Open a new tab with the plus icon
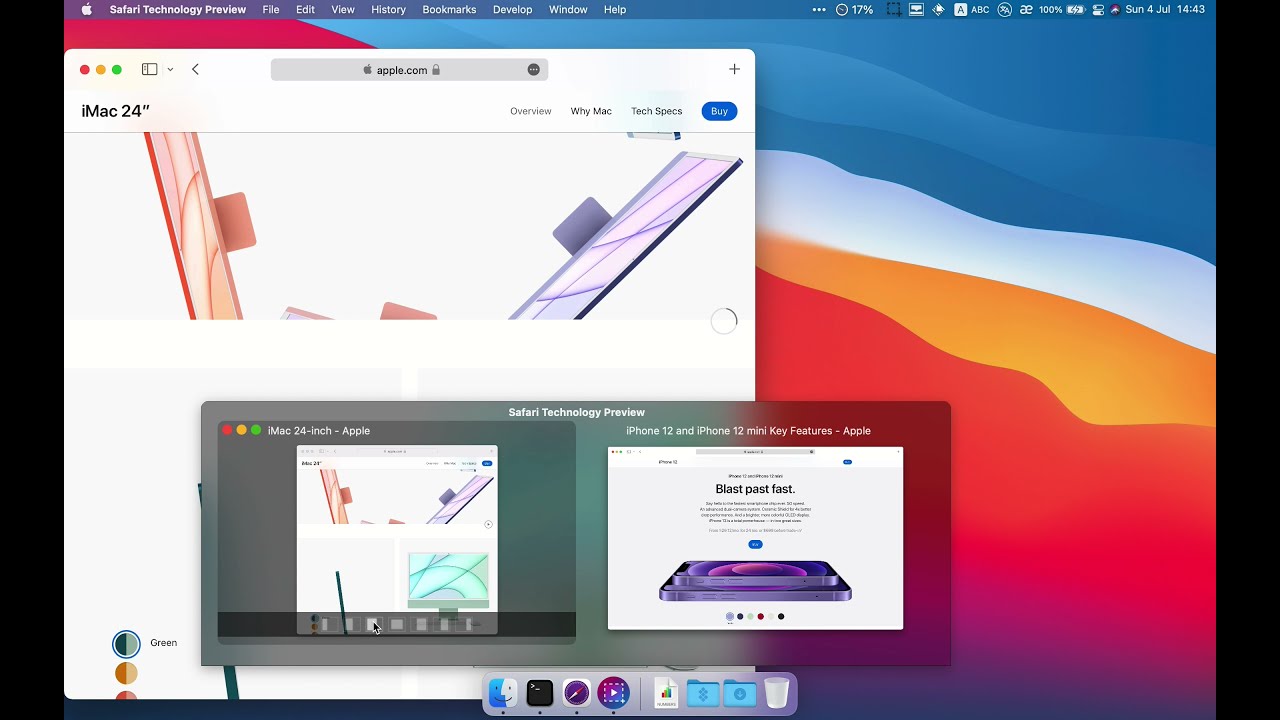The height and width of the screenshot is (720, 1280). tap(734, 70)
